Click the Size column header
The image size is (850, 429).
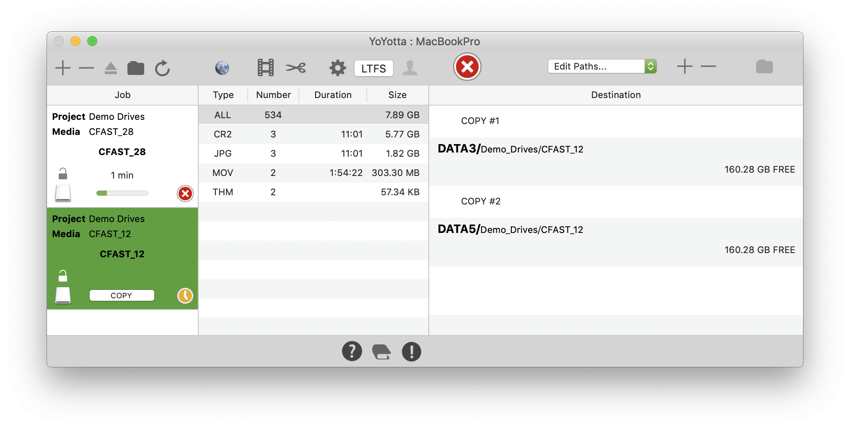coord(397,95)
